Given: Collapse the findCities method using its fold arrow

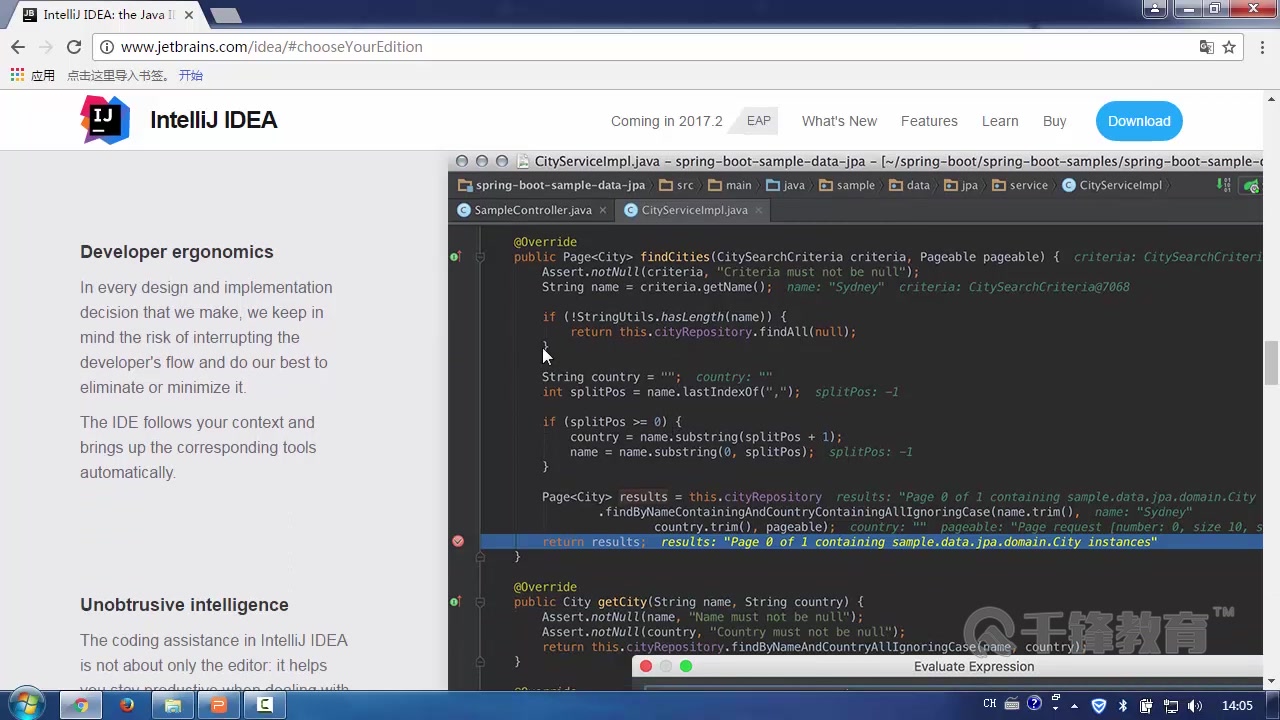Looking at the screenshot, I should tap(480, 257).
